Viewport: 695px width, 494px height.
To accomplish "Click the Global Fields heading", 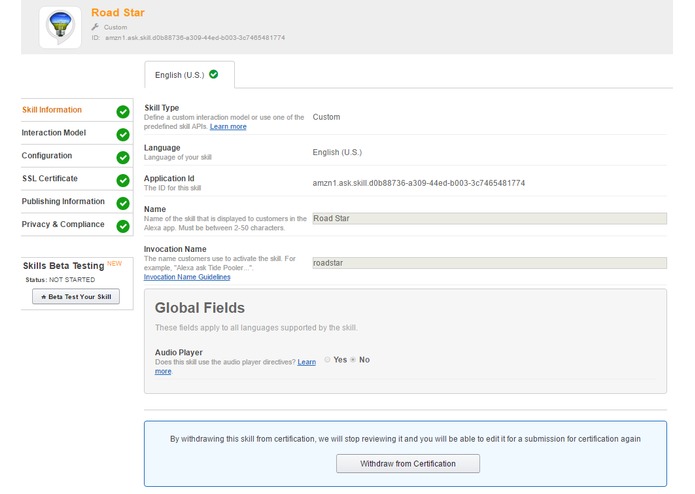I will pyautogui.click(x=199, y=308).
